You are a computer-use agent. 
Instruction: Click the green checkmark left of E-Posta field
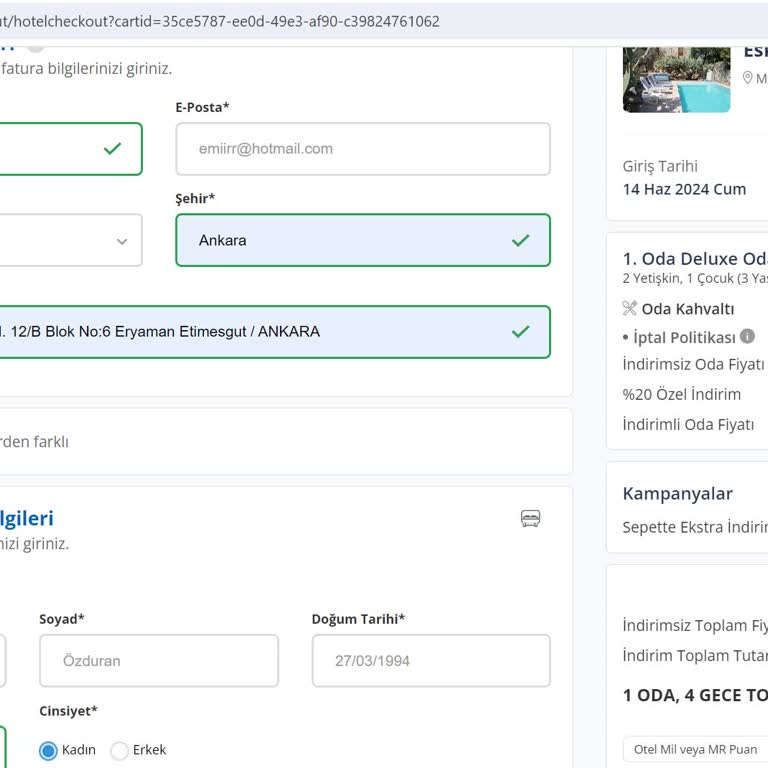pyautogui.click(x=112, y=148)
